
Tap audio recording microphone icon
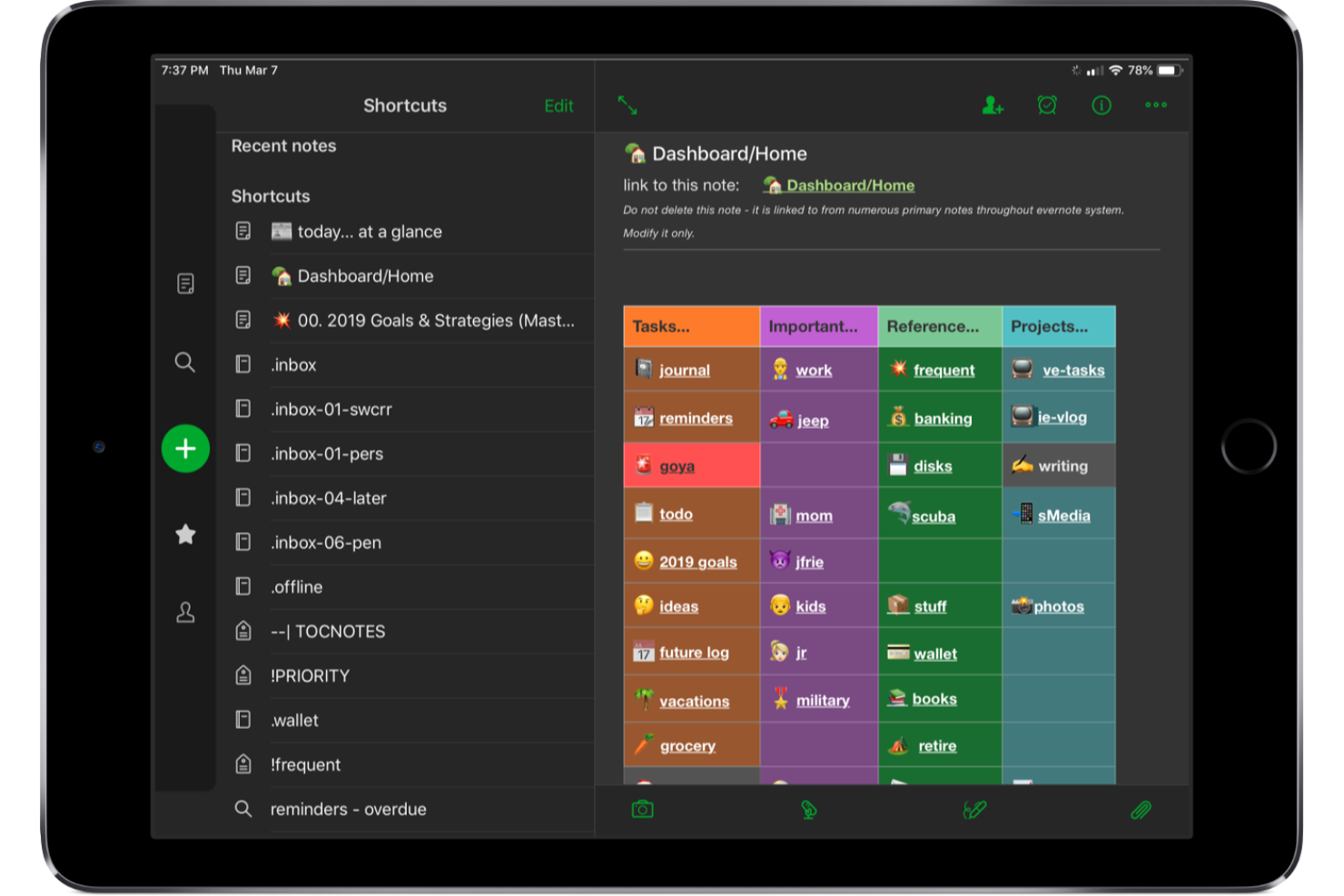tap(808, 809)
